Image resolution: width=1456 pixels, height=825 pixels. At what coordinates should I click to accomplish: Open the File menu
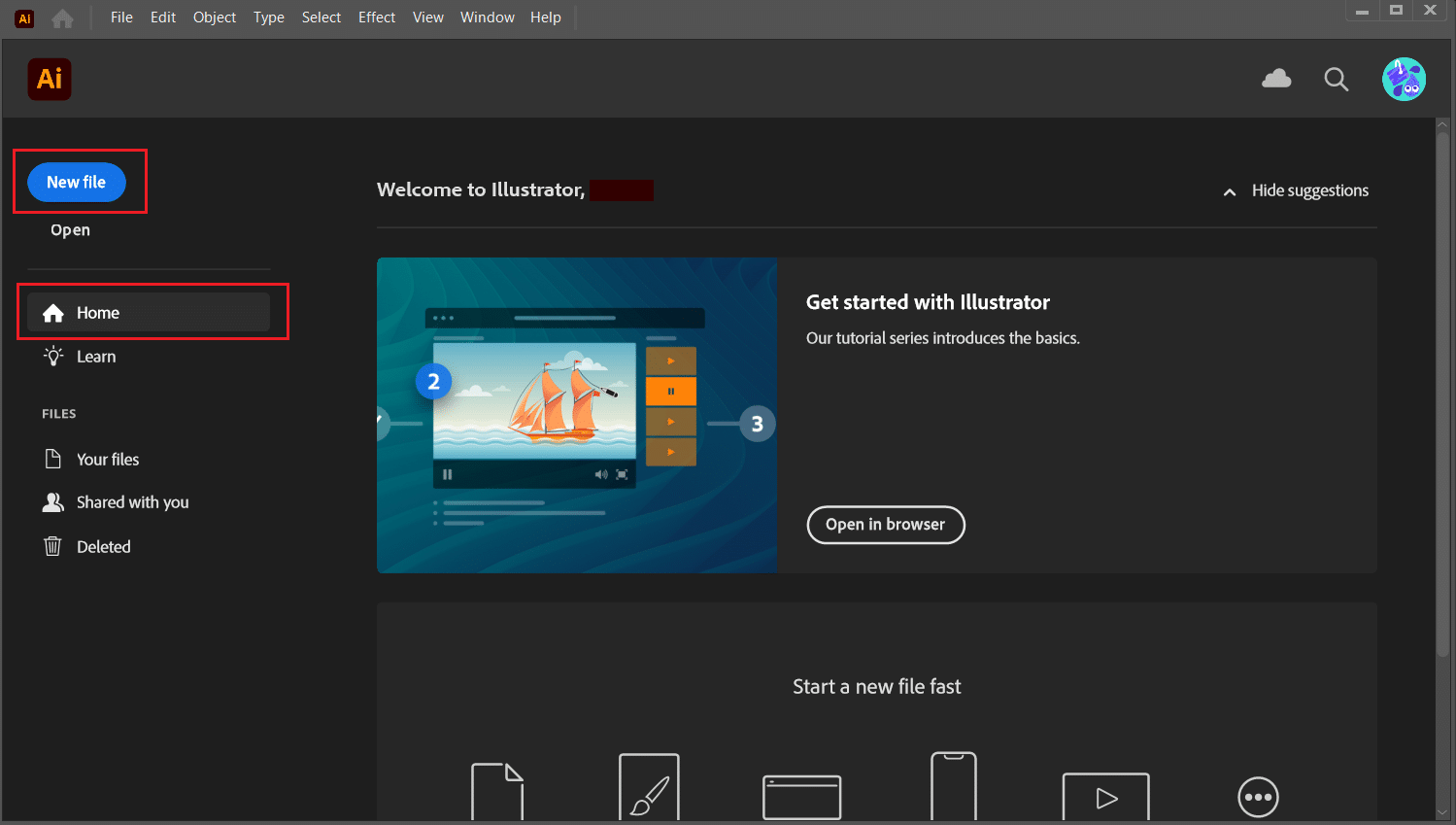click(x=121, y=17)
